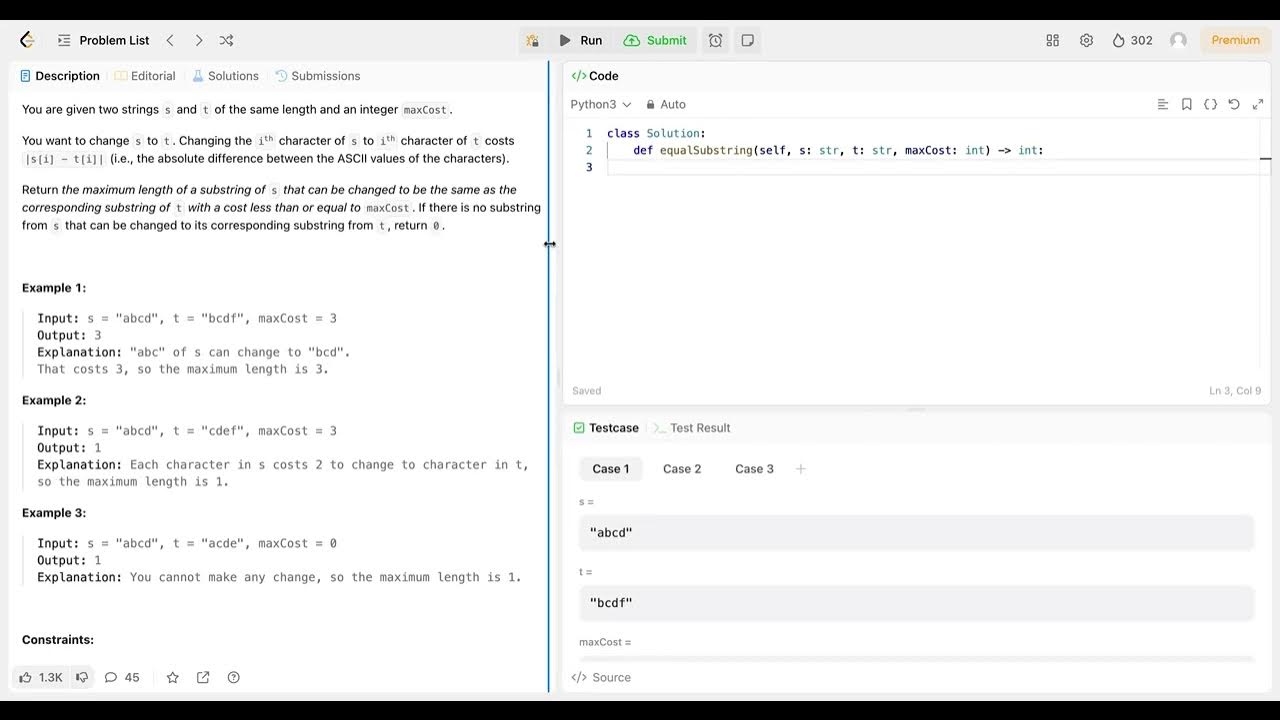
Task: Start the timer alarm clock icon
Action: 716,40
